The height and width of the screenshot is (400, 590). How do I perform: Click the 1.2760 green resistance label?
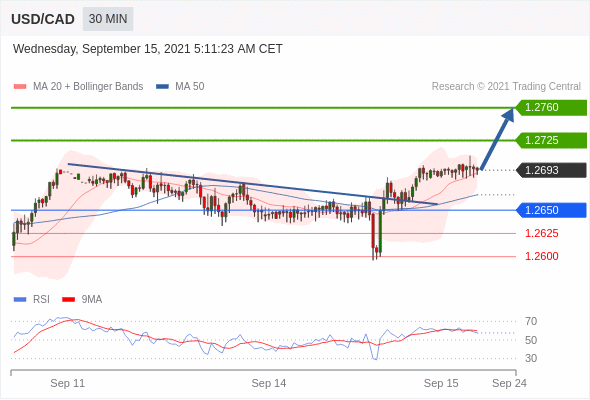coord(551,108)
